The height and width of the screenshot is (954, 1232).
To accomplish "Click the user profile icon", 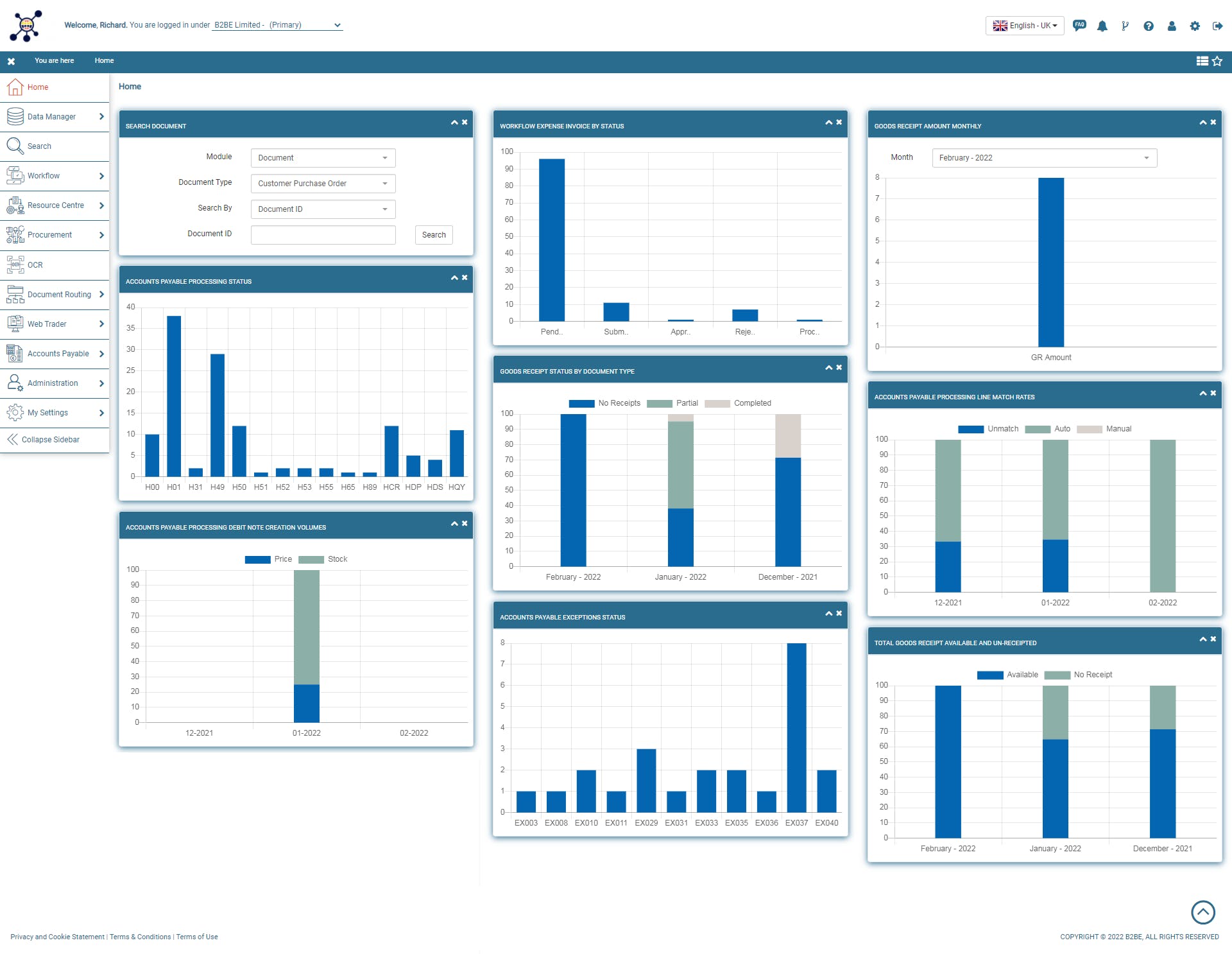I will [1172, 26].
